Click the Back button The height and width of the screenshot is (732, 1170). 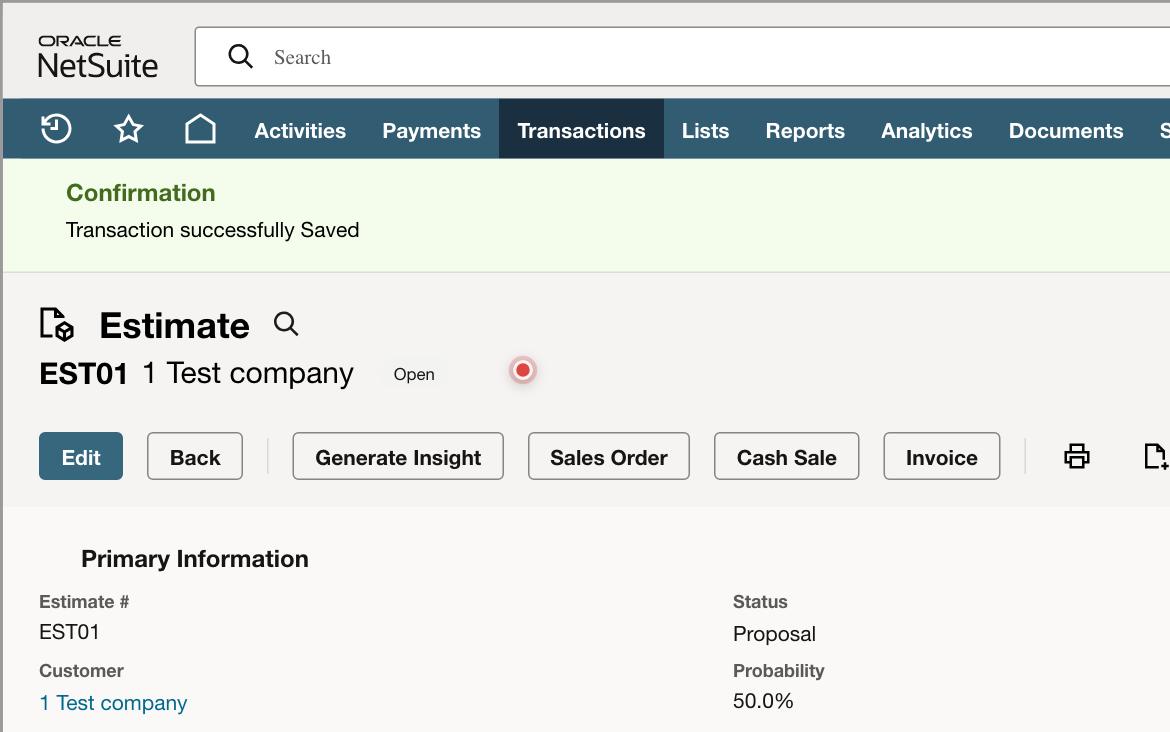tap(195, 456)
